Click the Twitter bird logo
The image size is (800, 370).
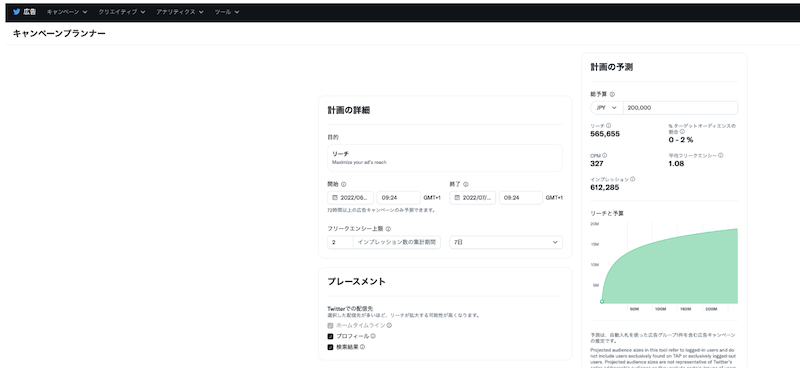17,11
